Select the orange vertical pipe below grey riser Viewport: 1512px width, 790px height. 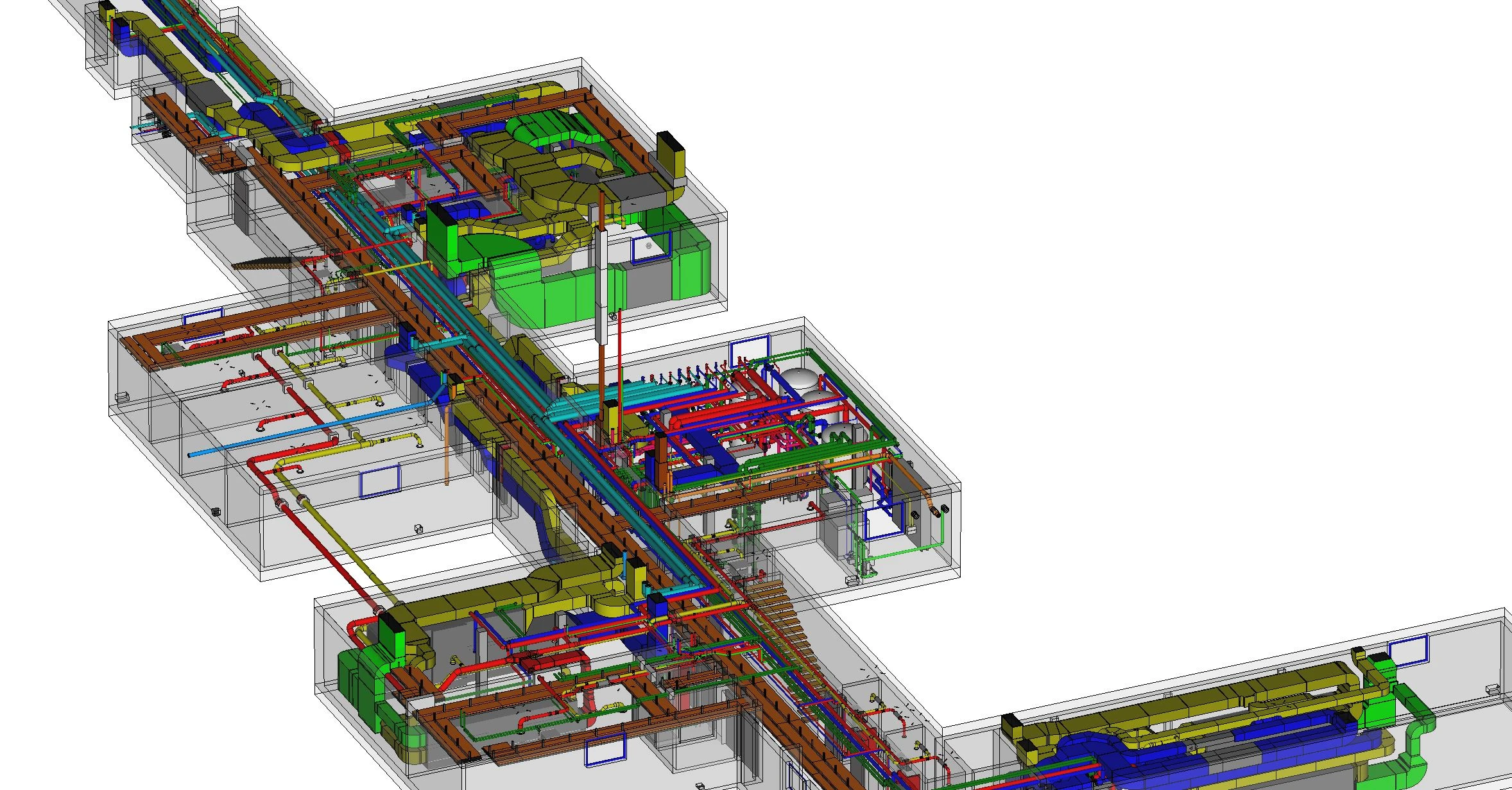pyautogui.click(x=603, y=374)
